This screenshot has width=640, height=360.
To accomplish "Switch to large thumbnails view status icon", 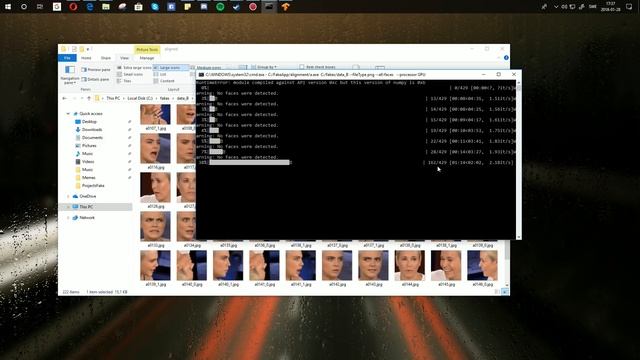I will 505,291.
